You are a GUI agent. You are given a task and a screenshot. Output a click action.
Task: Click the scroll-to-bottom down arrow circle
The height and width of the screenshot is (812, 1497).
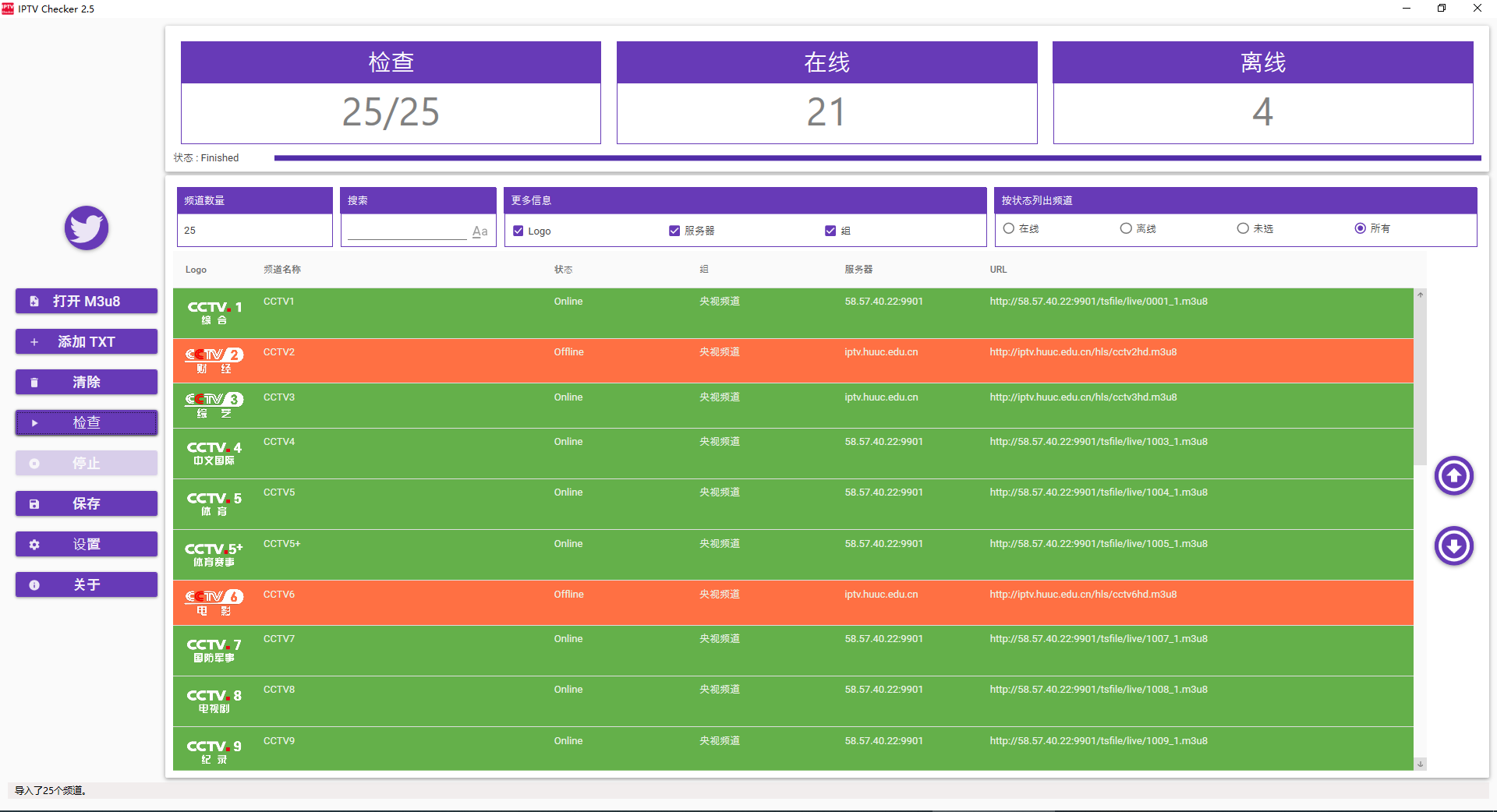coord(1454,545)
